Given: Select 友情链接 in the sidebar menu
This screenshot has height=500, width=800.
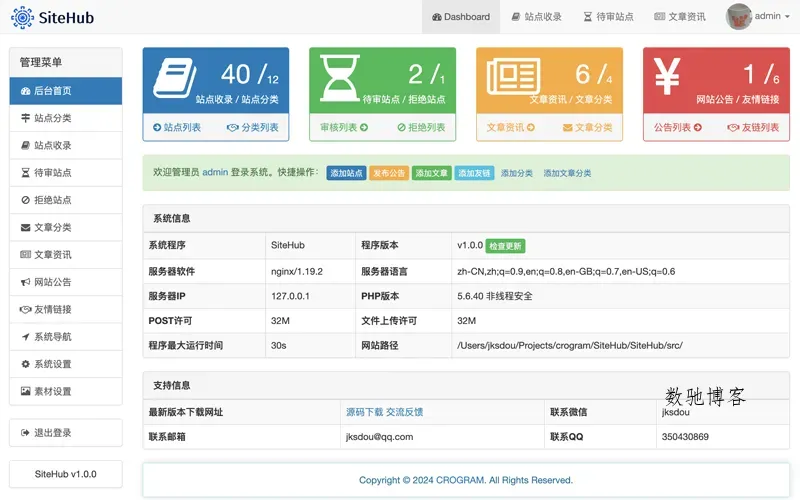Looking at the screenshot, I should coord(66,309).
